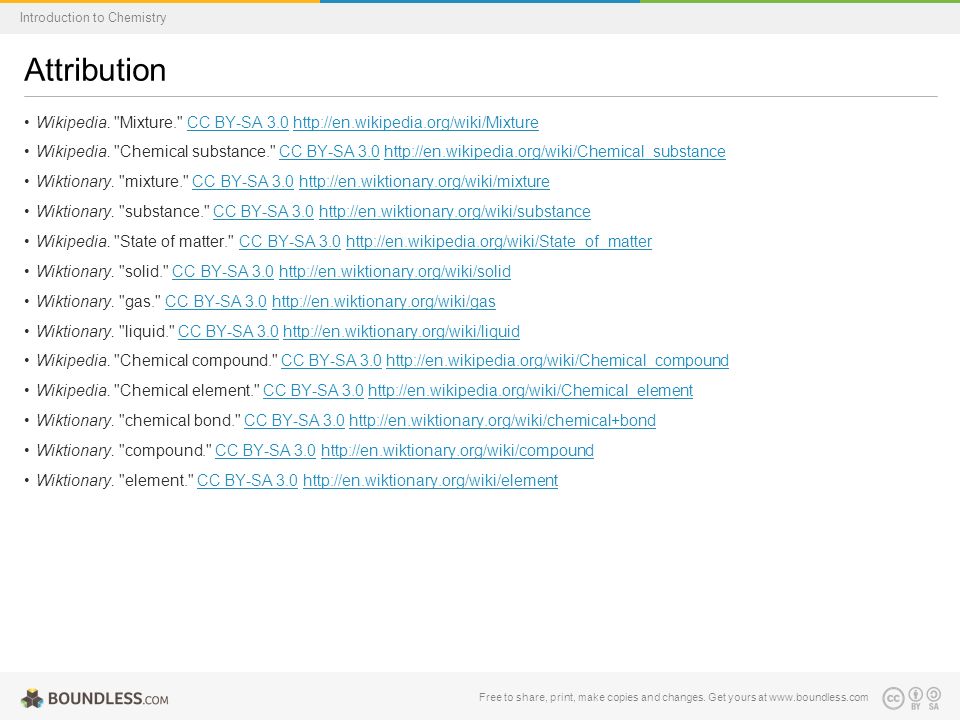Click the text "State of matter."
The width and height of the screenshot is (960, 720).
[174, 241]
